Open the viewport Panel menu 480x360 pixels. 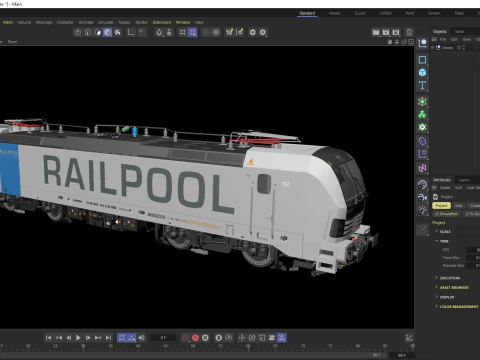tap(12, 42)
